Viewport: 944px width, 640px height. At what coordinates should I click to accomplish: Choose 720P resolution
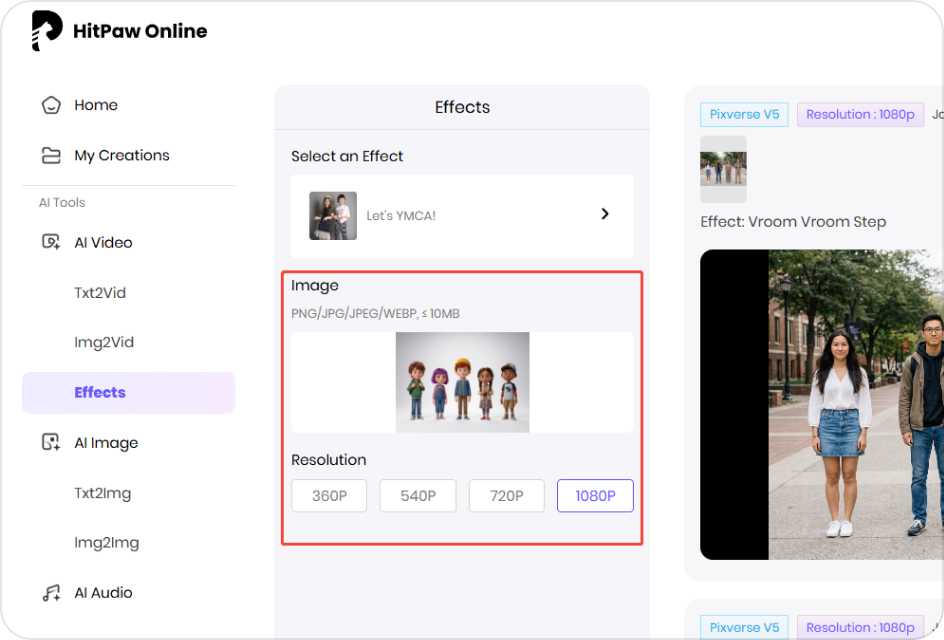[x=506, y=495]
